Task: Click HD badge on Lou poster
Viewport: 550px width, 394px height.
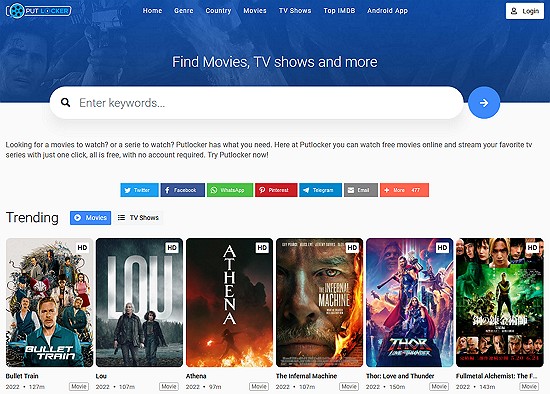Action: (172, 248)
